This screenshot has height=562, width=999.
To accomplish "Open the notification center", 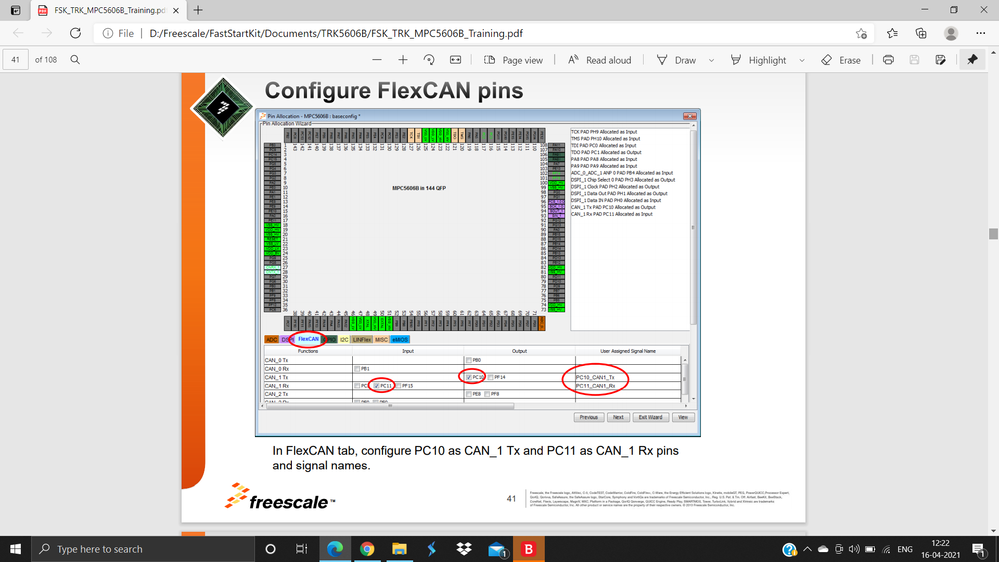I will [980, 549].
